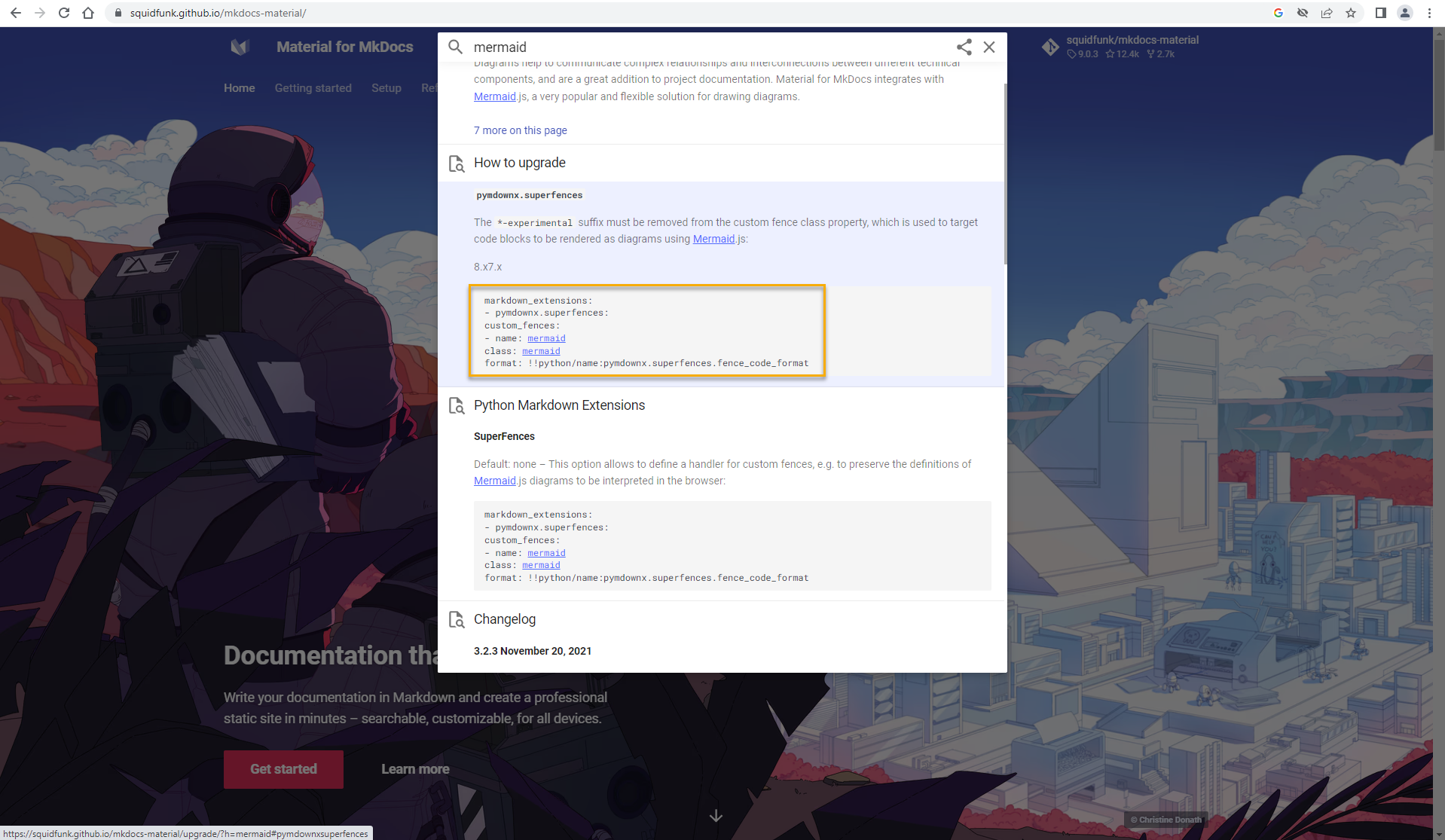This screenshot has width=1445, height=840.
Task: Open the Chrome three-dot menu
Action: click(1428, 13)
